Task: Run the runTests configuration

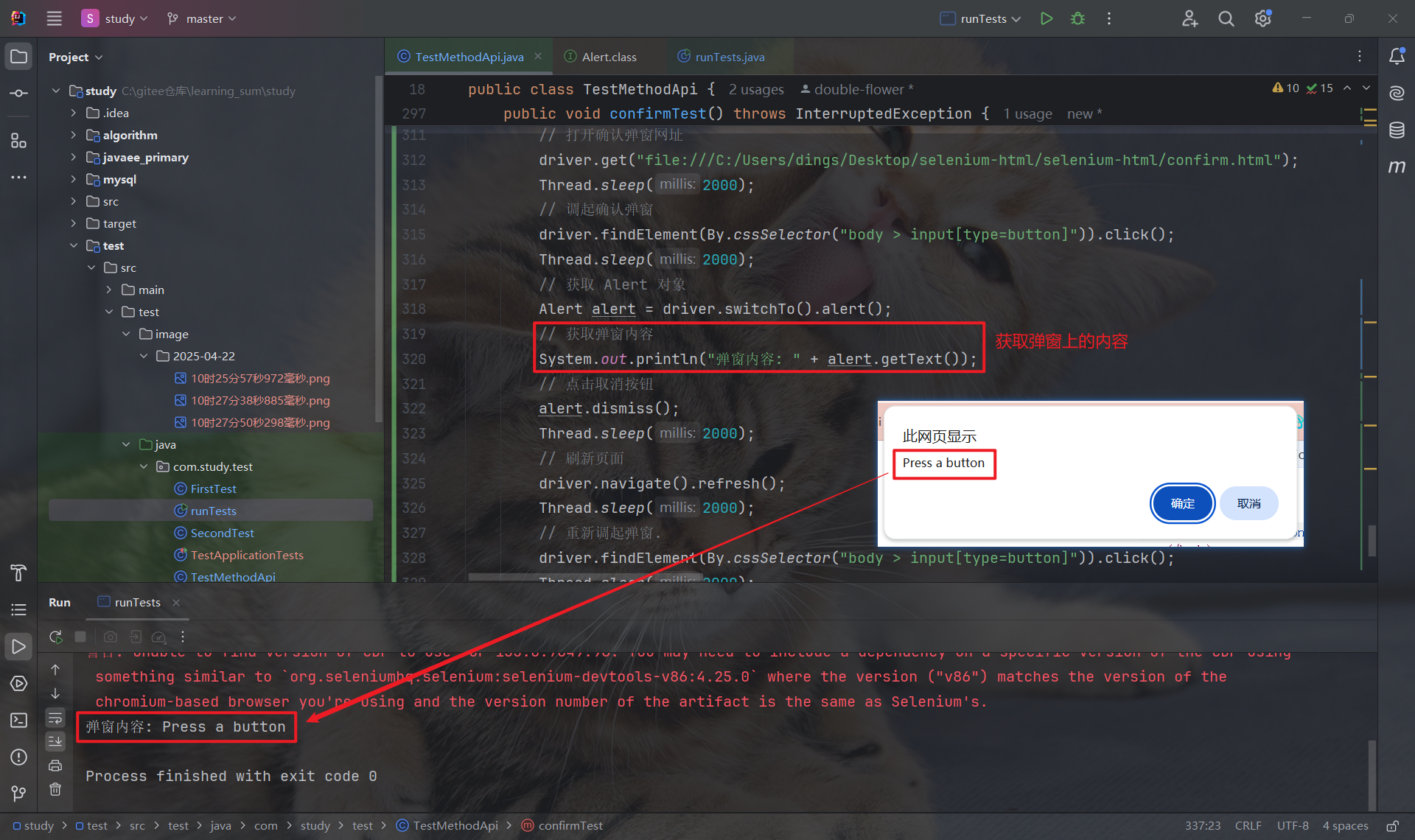Action: (x=1046, y=18)
